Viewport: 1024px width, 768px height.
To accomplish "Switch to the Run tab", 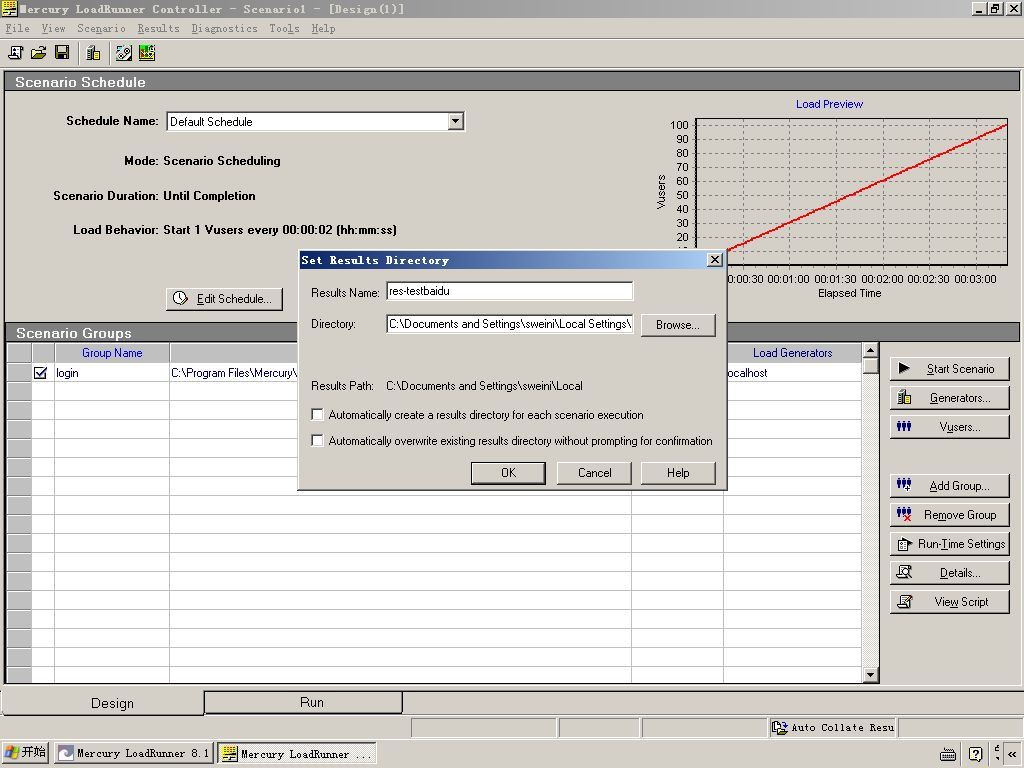I will point(311,702).
